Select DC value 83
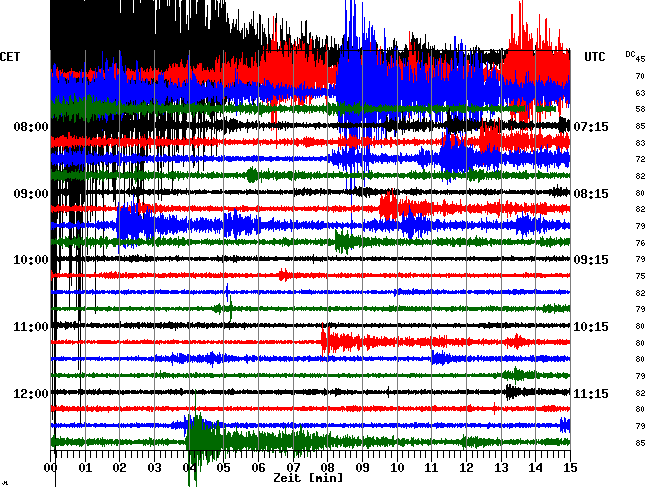The height and width of the screenshot is (494, 650). pos(640,143)
